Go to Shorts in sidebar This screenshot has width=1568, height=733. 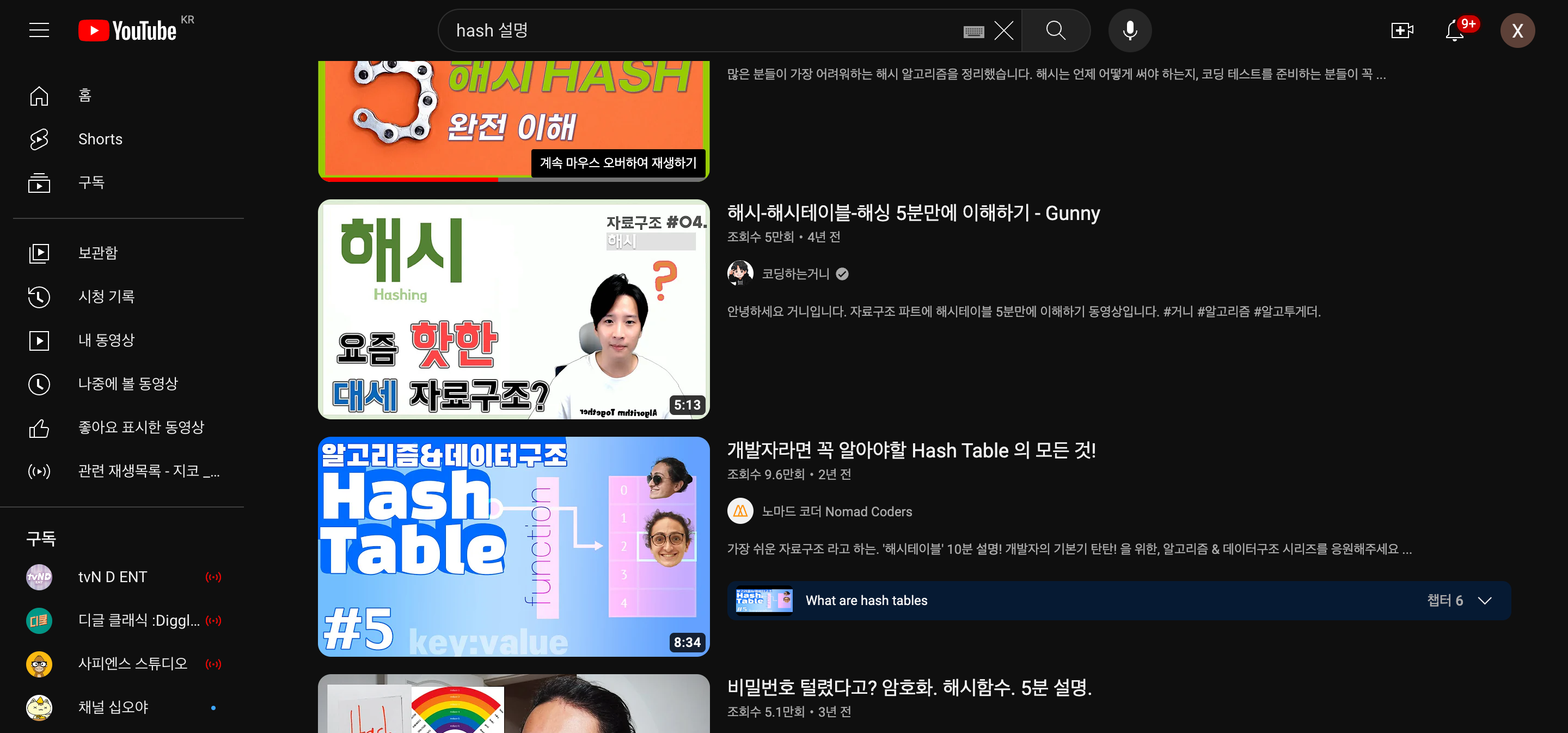coord(100,139)
